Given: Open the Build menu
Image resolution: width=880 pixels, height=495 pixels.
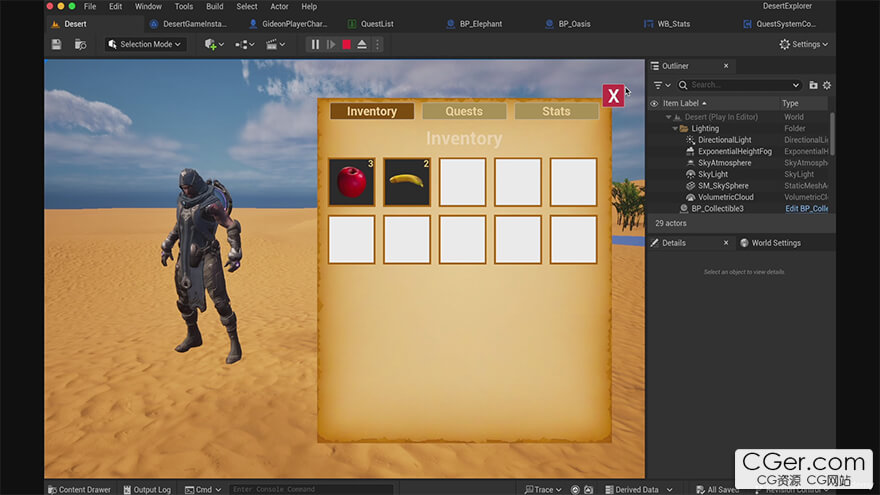Looking at the screenshot, I should tap(214, 7).
